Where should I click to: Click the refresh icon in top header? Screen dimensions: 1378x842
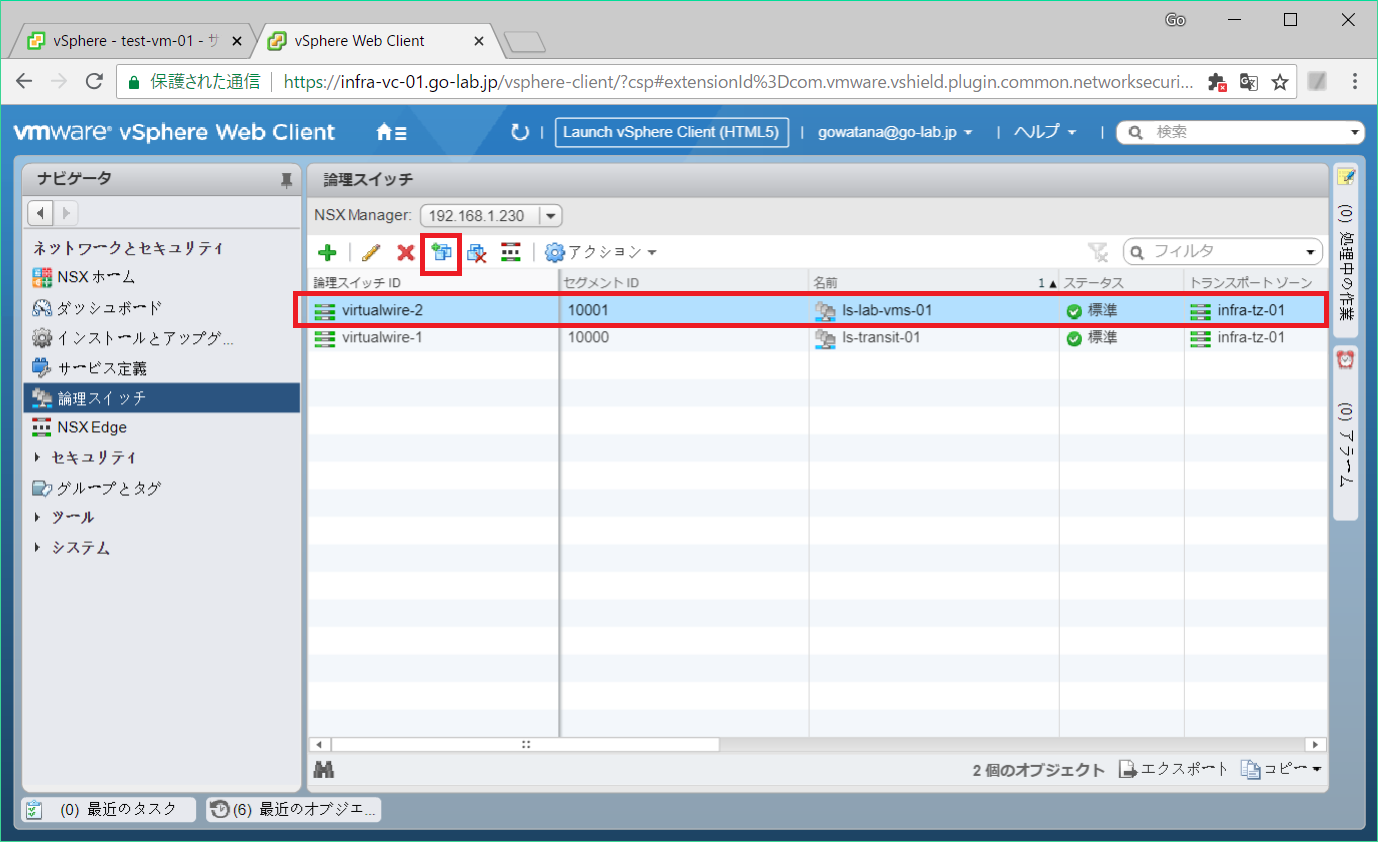(x=519, y=132)
